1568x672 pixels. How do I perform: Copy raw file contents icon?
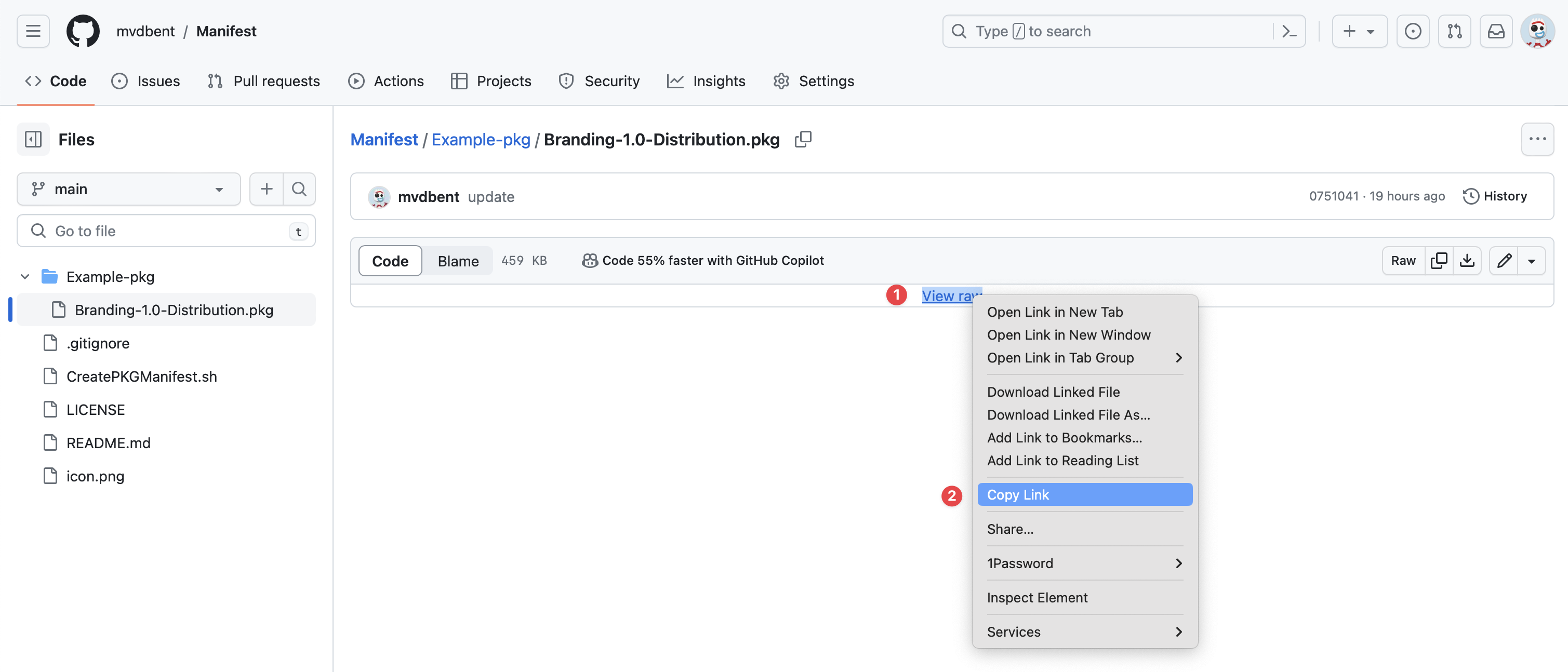point(1439,261)
